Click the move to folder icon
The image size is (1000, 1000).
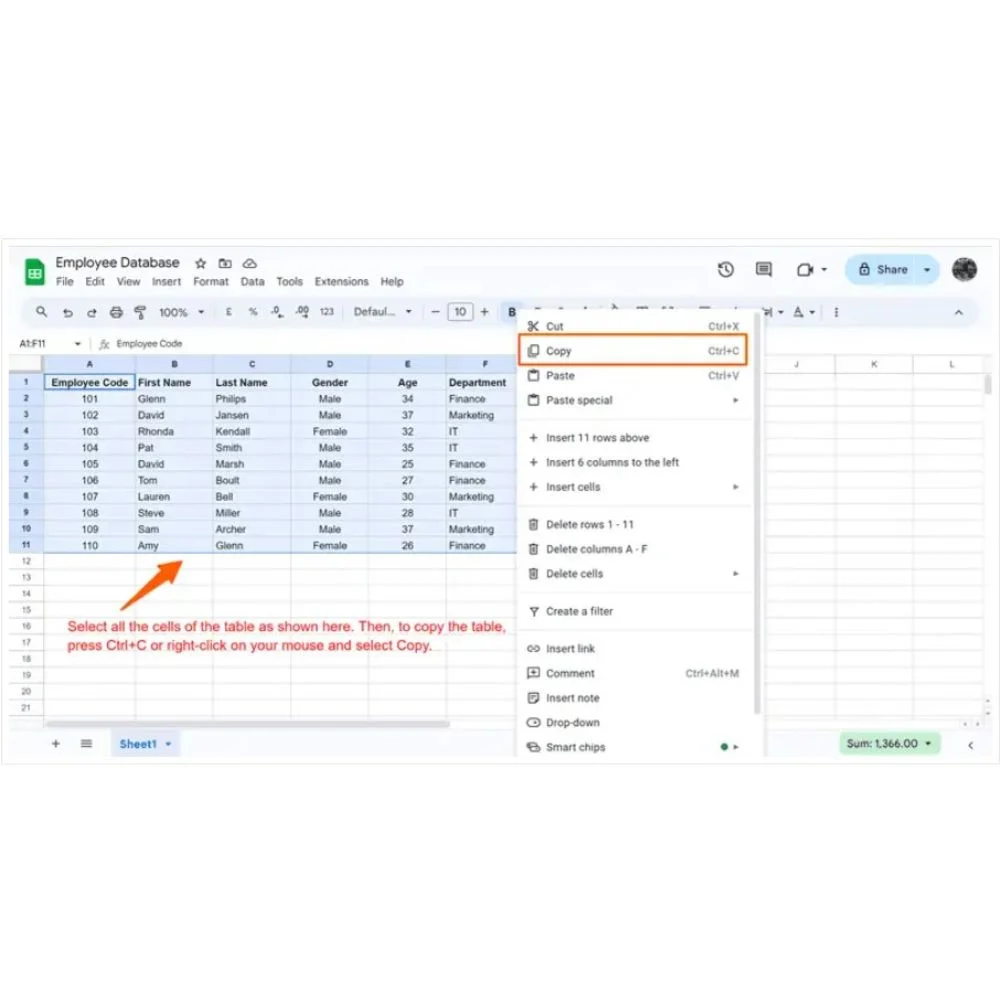[225, 263]
